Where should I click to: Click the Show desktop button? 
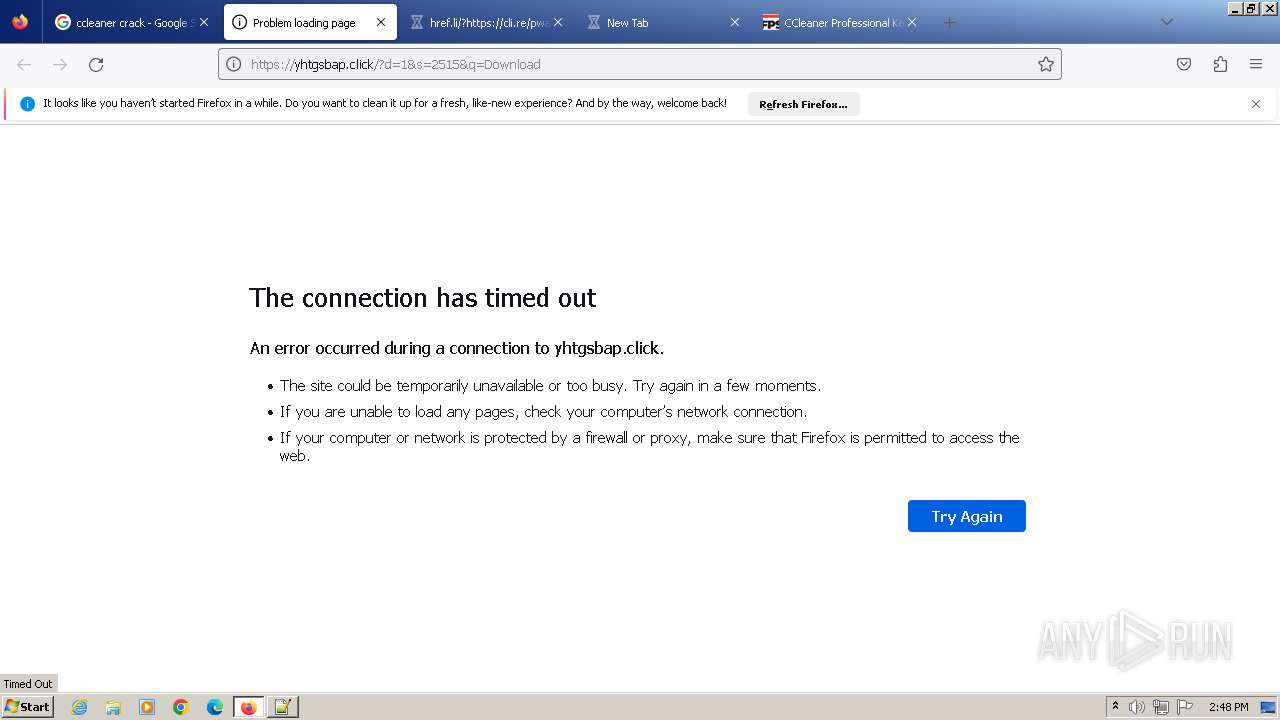(1269, 707)
